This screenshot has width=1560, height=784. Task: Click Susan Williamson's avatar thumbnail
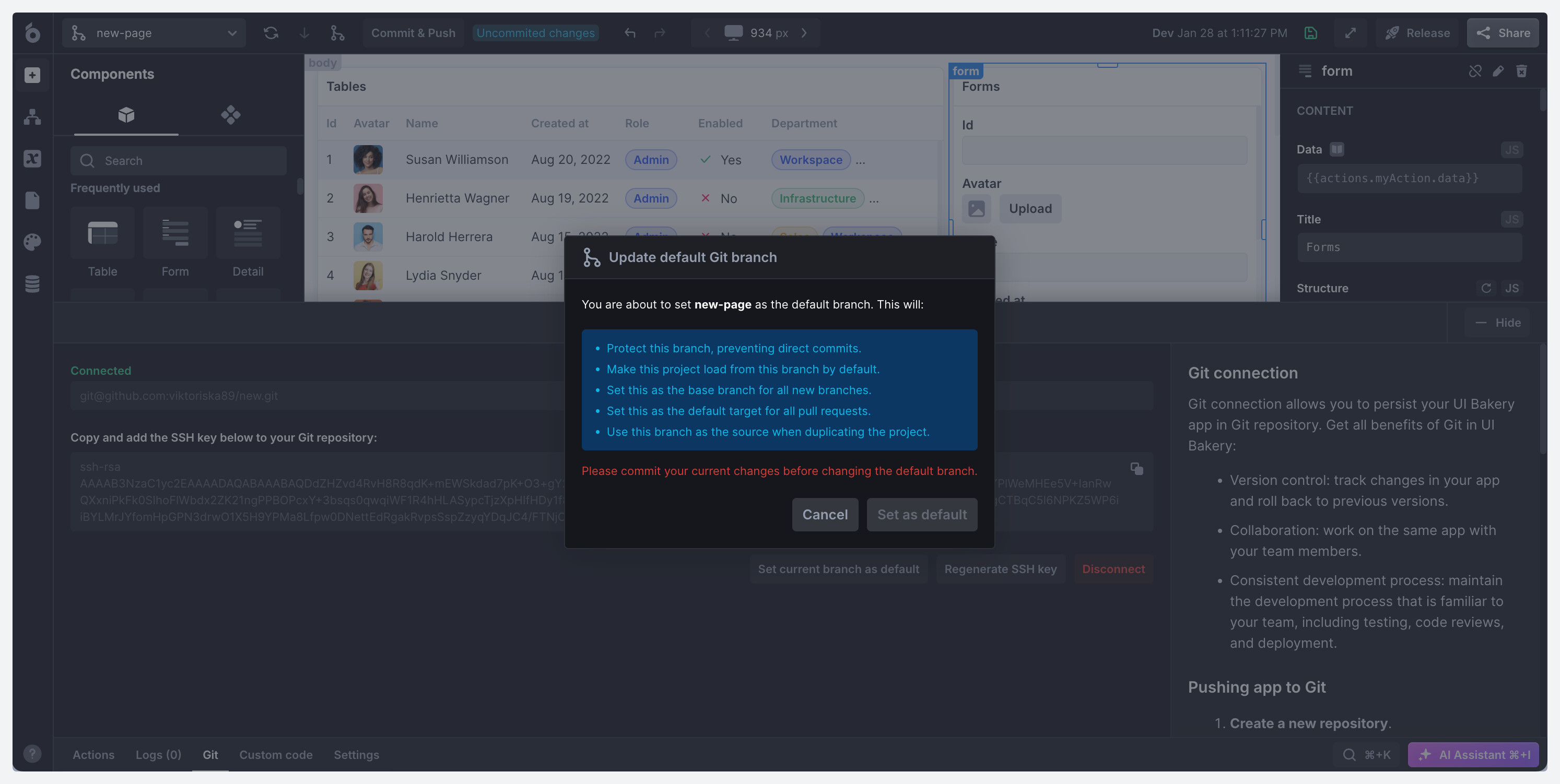(368, 159)
